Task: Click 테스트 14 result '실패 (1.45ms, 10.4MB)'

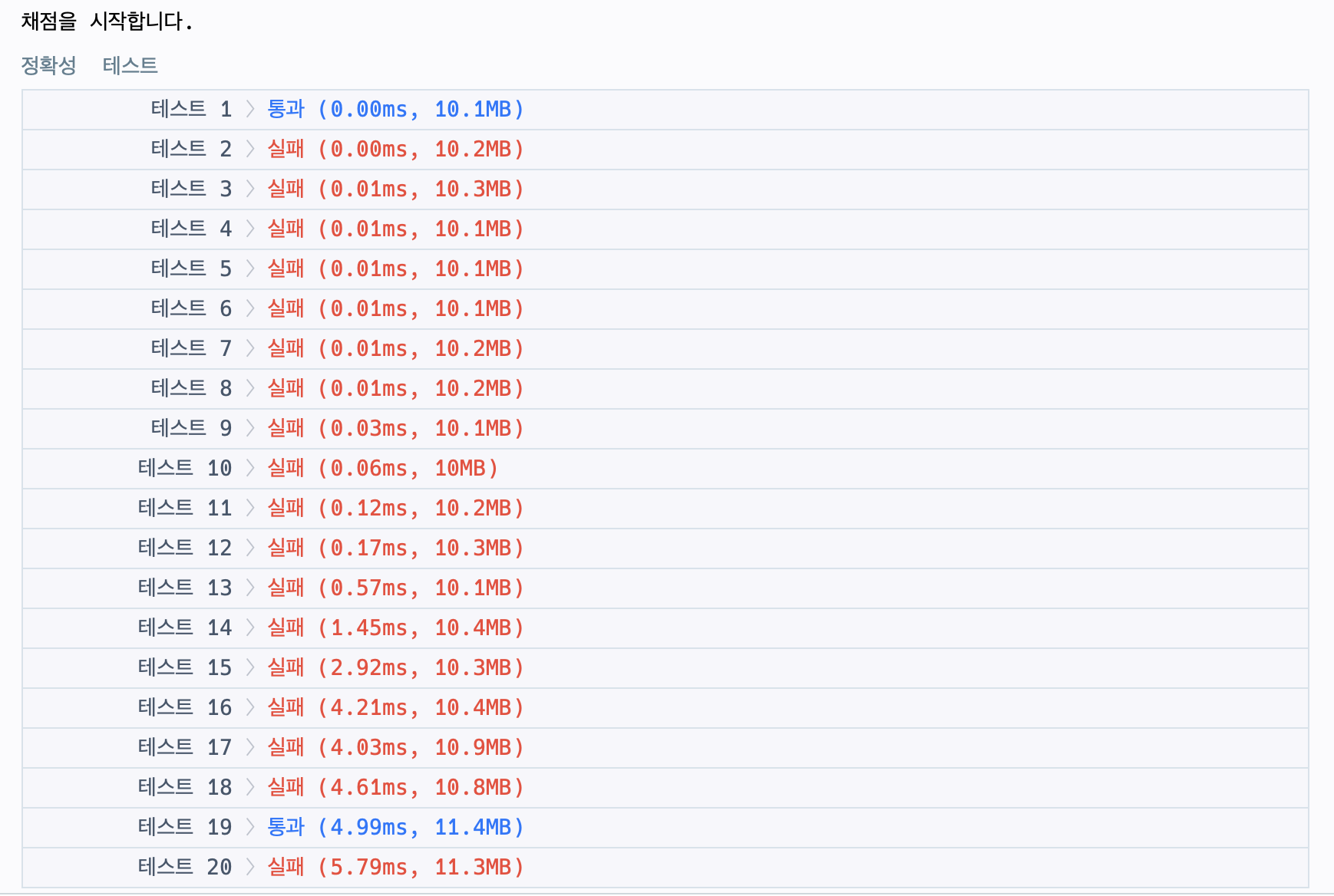Action: click(395, 628)
